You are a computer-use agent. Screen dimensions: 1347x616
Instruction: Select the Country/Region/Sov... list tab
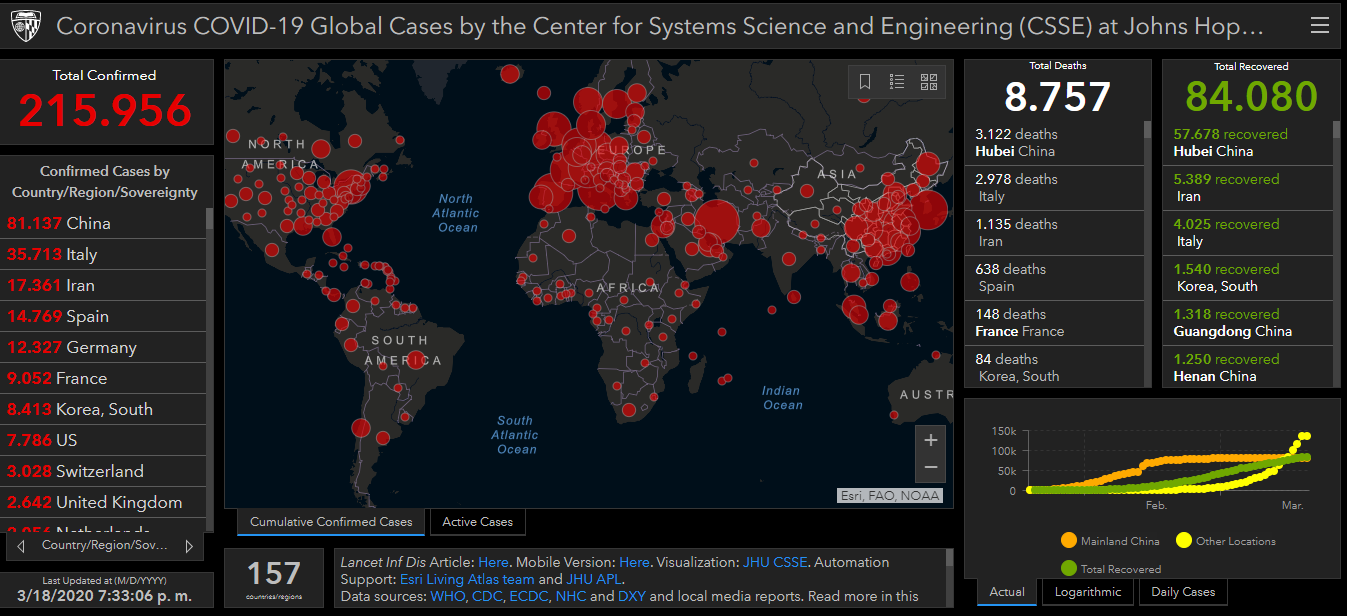tap(105, 546)
